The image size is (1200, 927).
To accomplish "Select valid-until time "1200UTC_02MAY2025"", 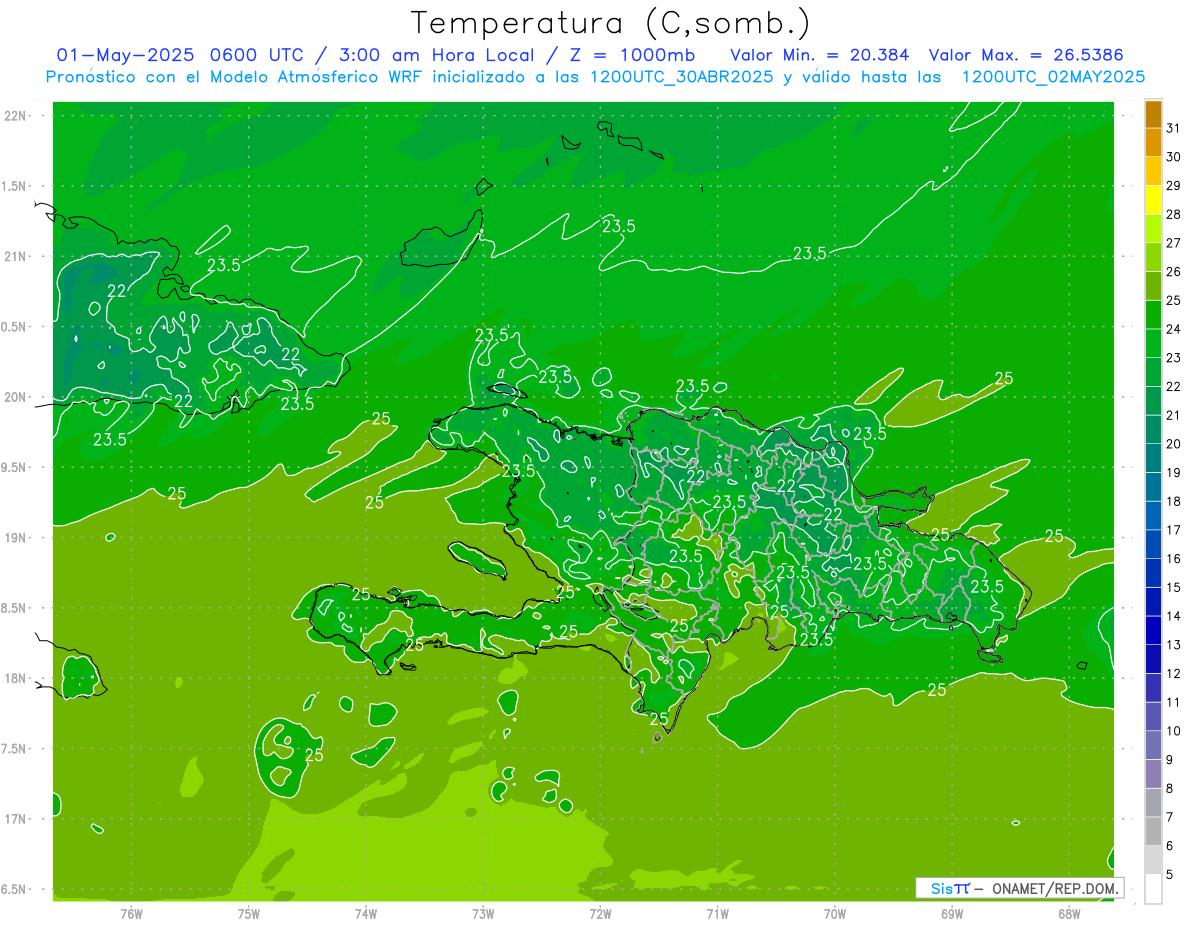I will tap(1053, 77).
